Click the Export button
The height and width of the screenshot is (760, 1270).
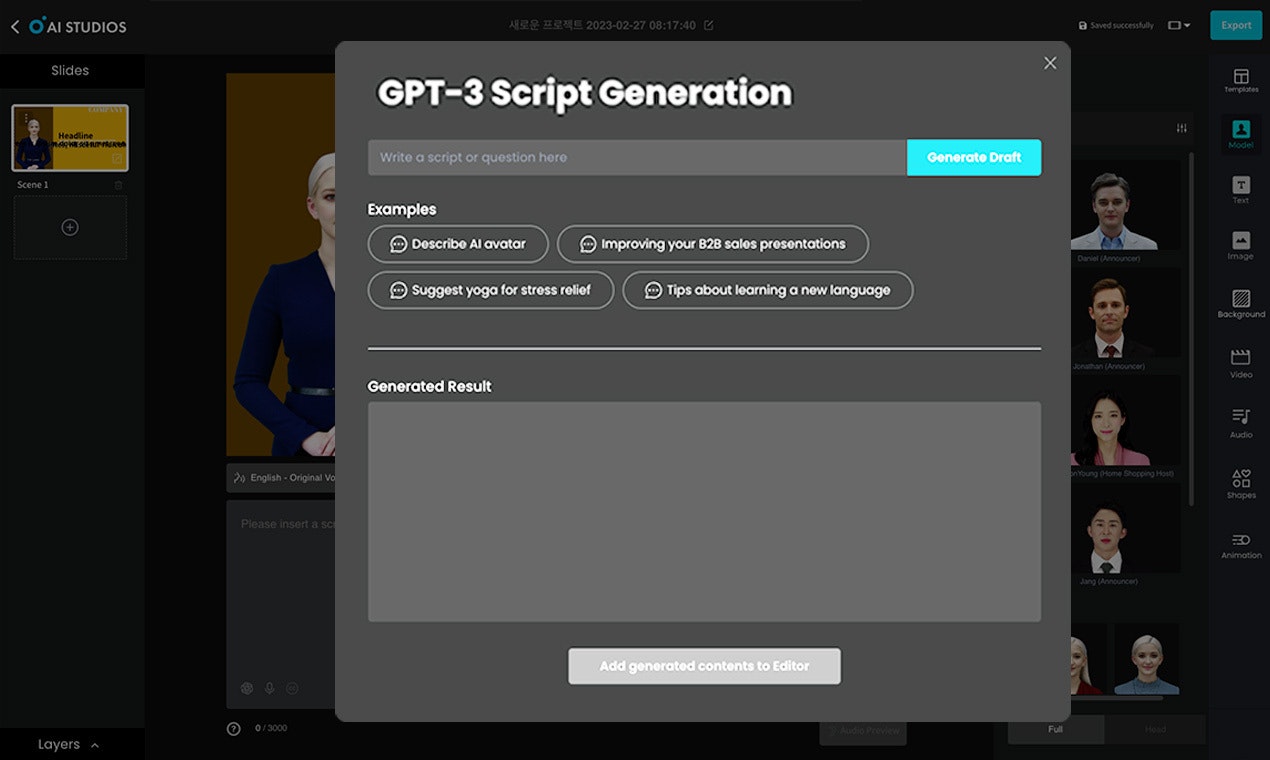tap(1236, 25)
